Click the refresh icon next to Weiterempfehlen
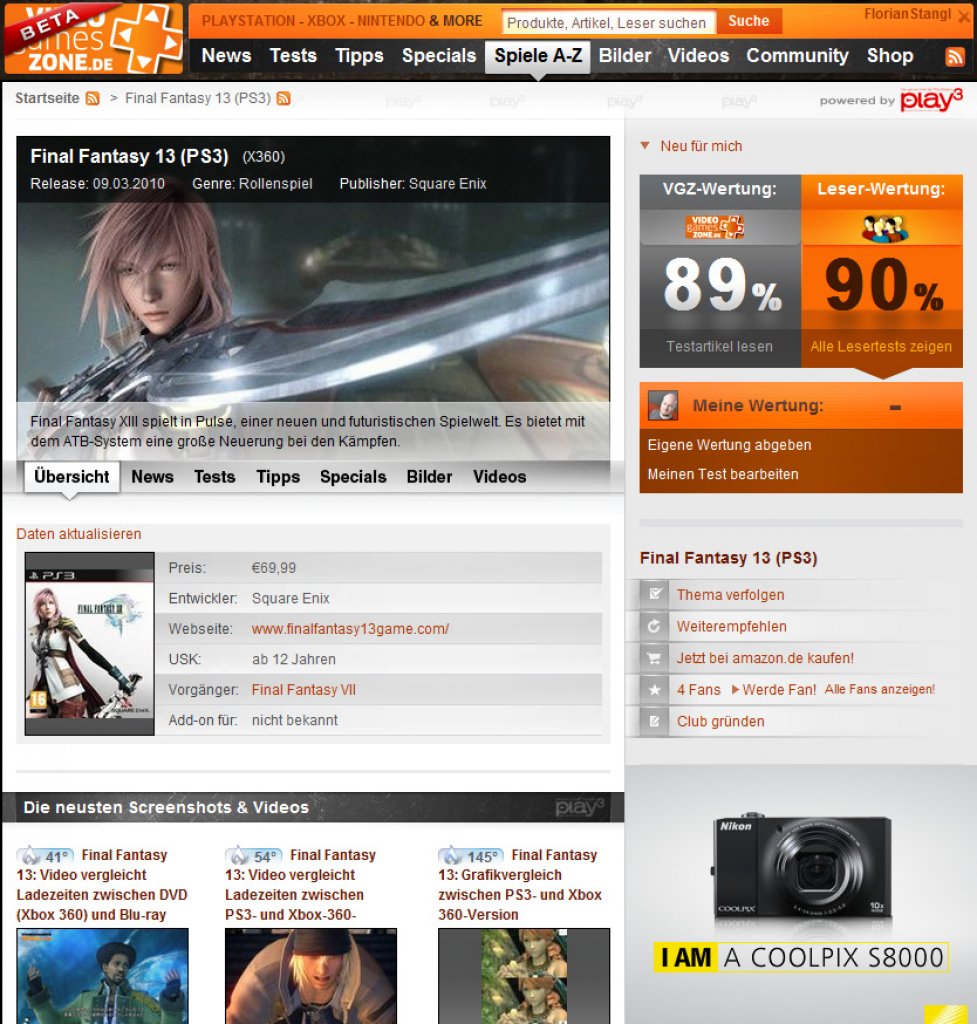This screenshot has height=1024, width=977. point(654,626)
